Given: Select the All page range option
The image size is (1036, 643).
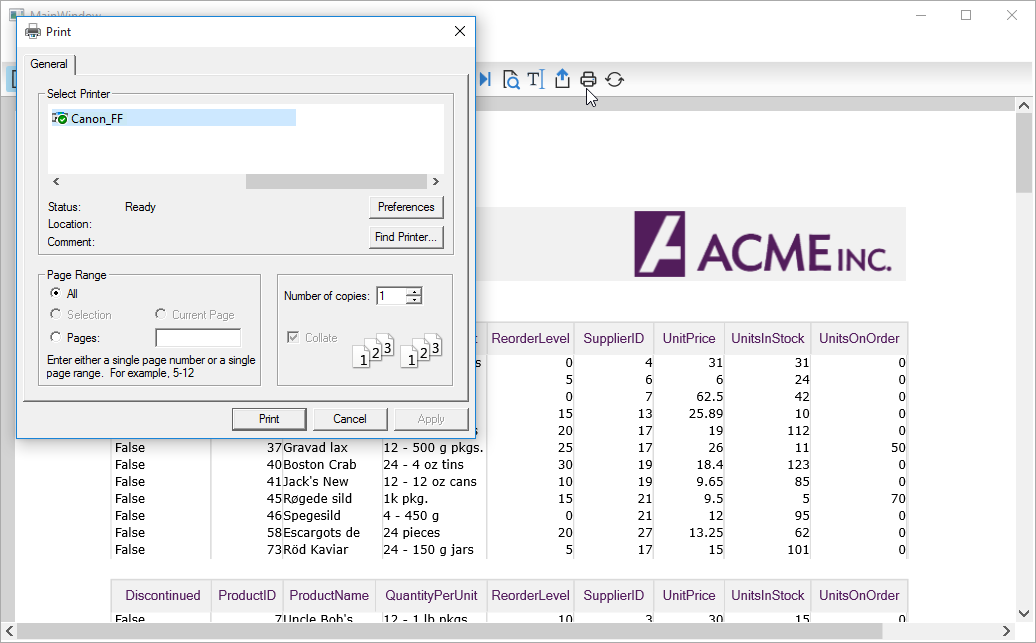Looking at the screenshot, I should [x=56, y=294].
